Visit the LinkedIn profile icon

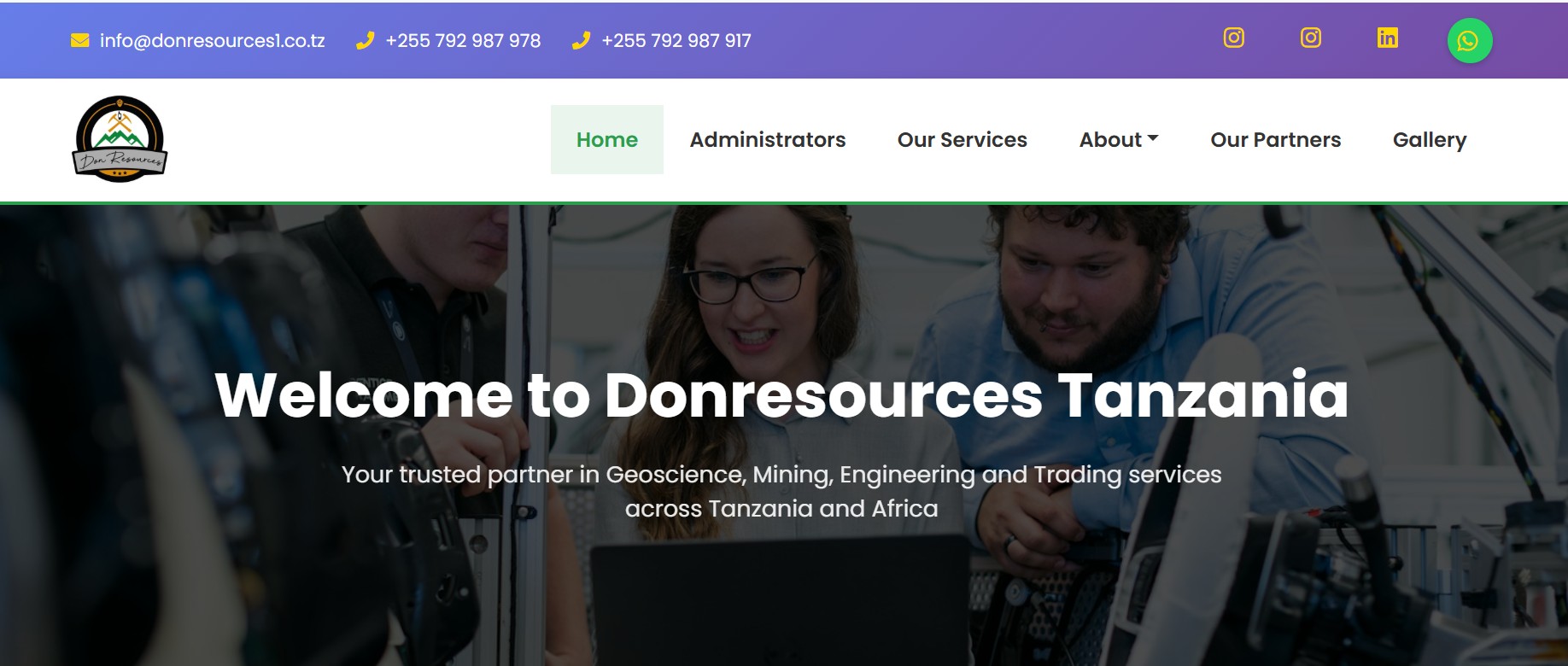(1388, 38)
